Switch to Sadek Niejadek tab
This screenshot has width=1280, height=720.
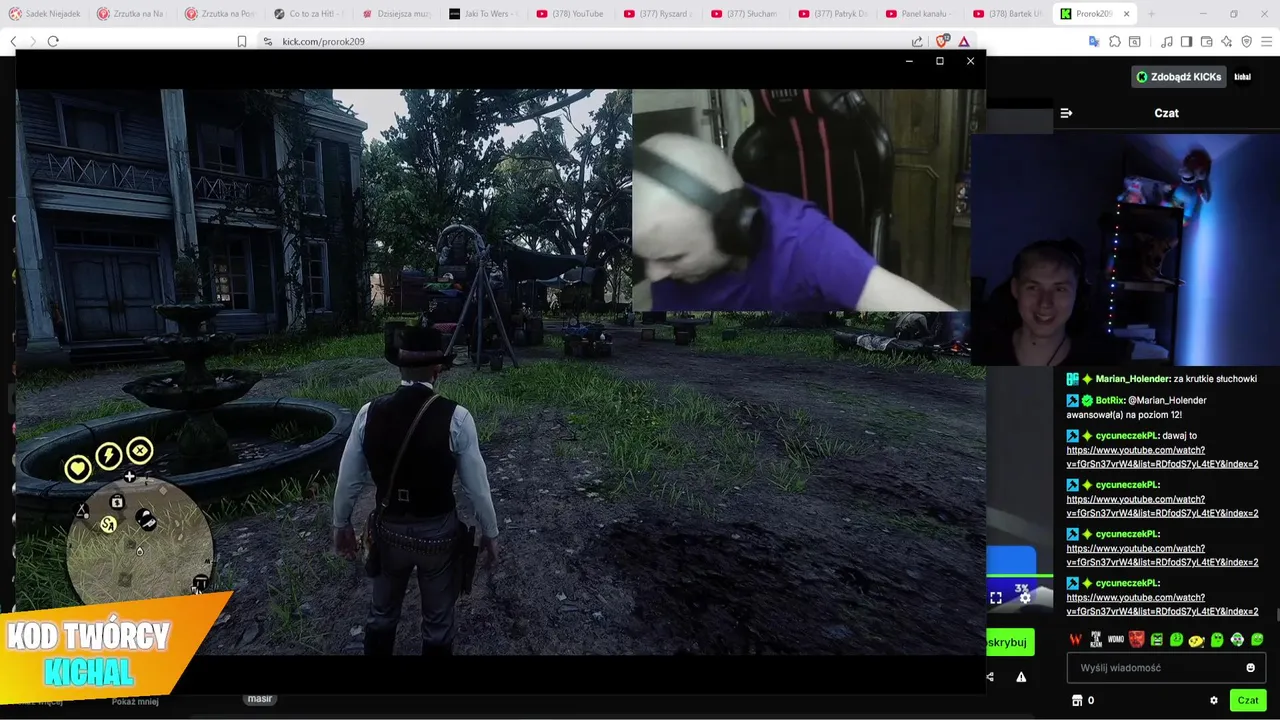pyautogui.click(x=46, y=14)
